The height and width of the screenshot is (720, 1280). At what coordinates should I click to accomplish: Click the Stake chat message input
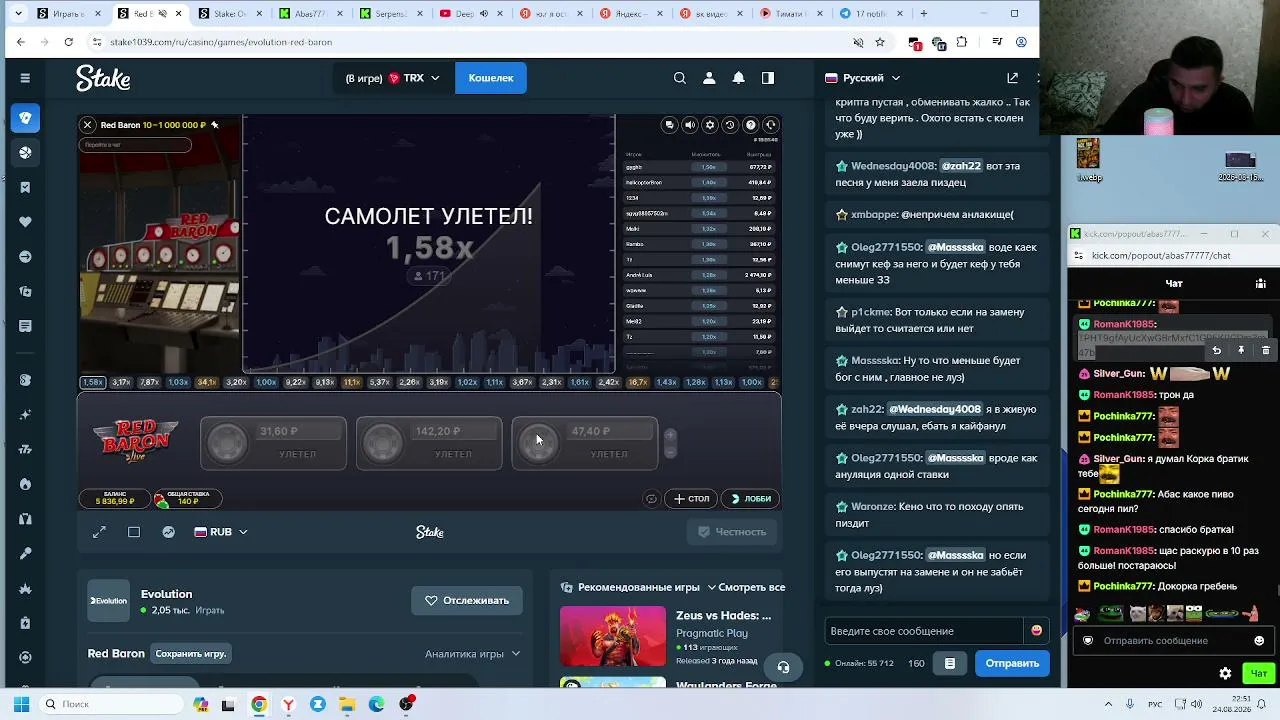click(925, 631)
